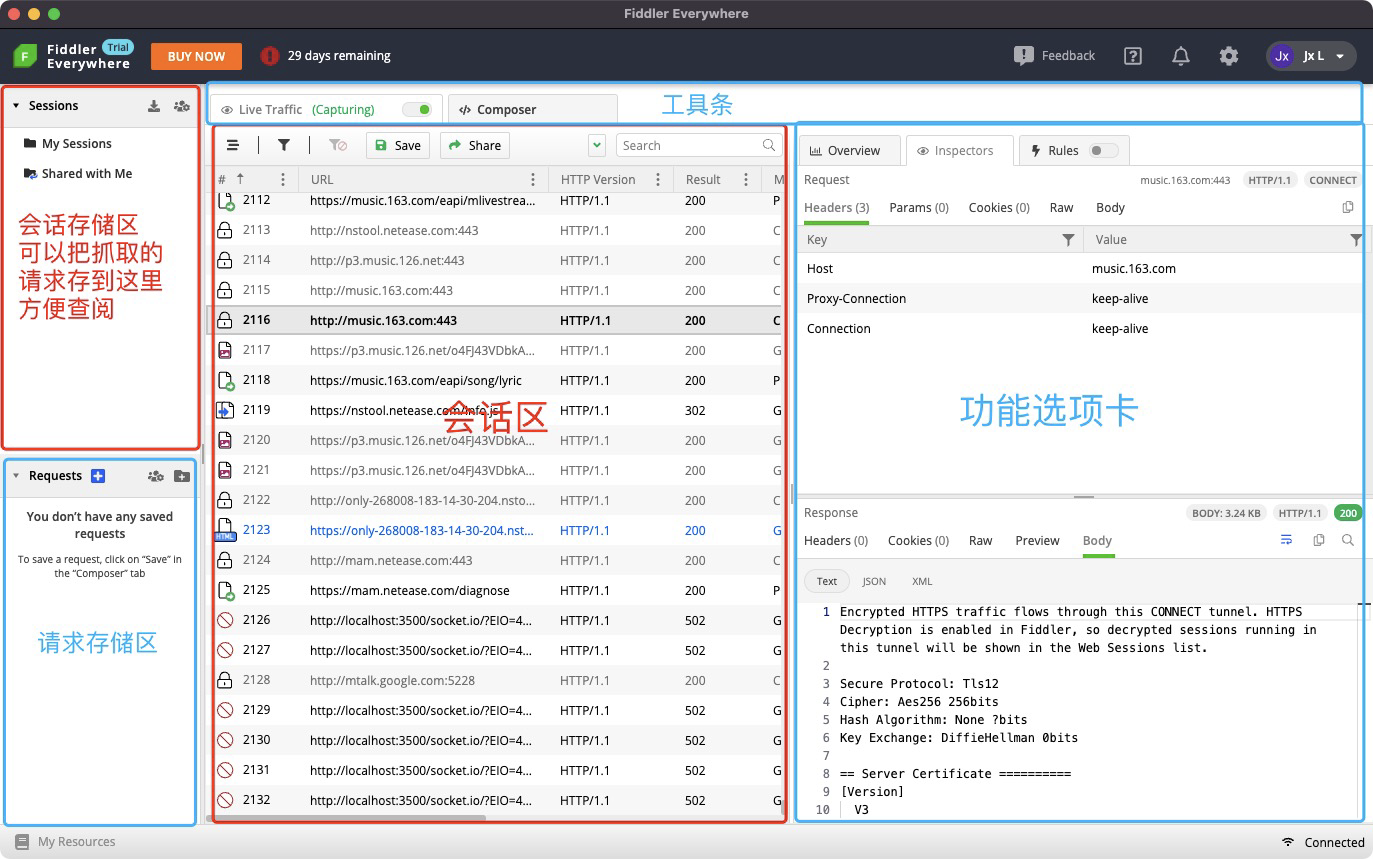Click the BUY NOW button

tap(196, 56)
